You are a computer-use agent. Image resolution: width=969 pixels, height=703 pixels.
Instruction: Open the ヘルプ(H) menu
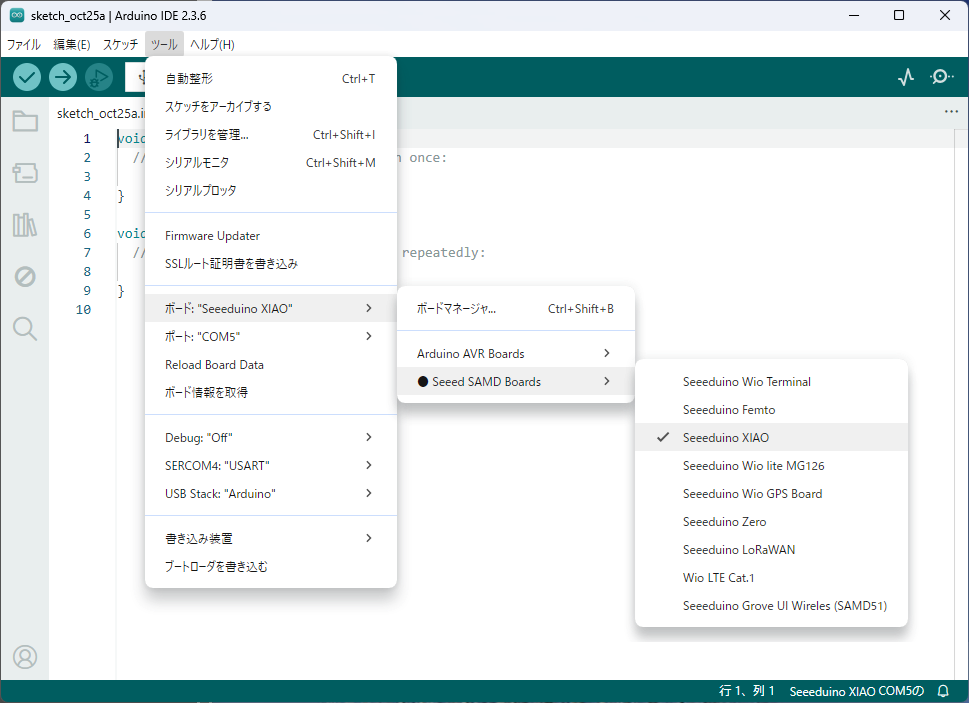pyautogui.click(x=212, y=44)
